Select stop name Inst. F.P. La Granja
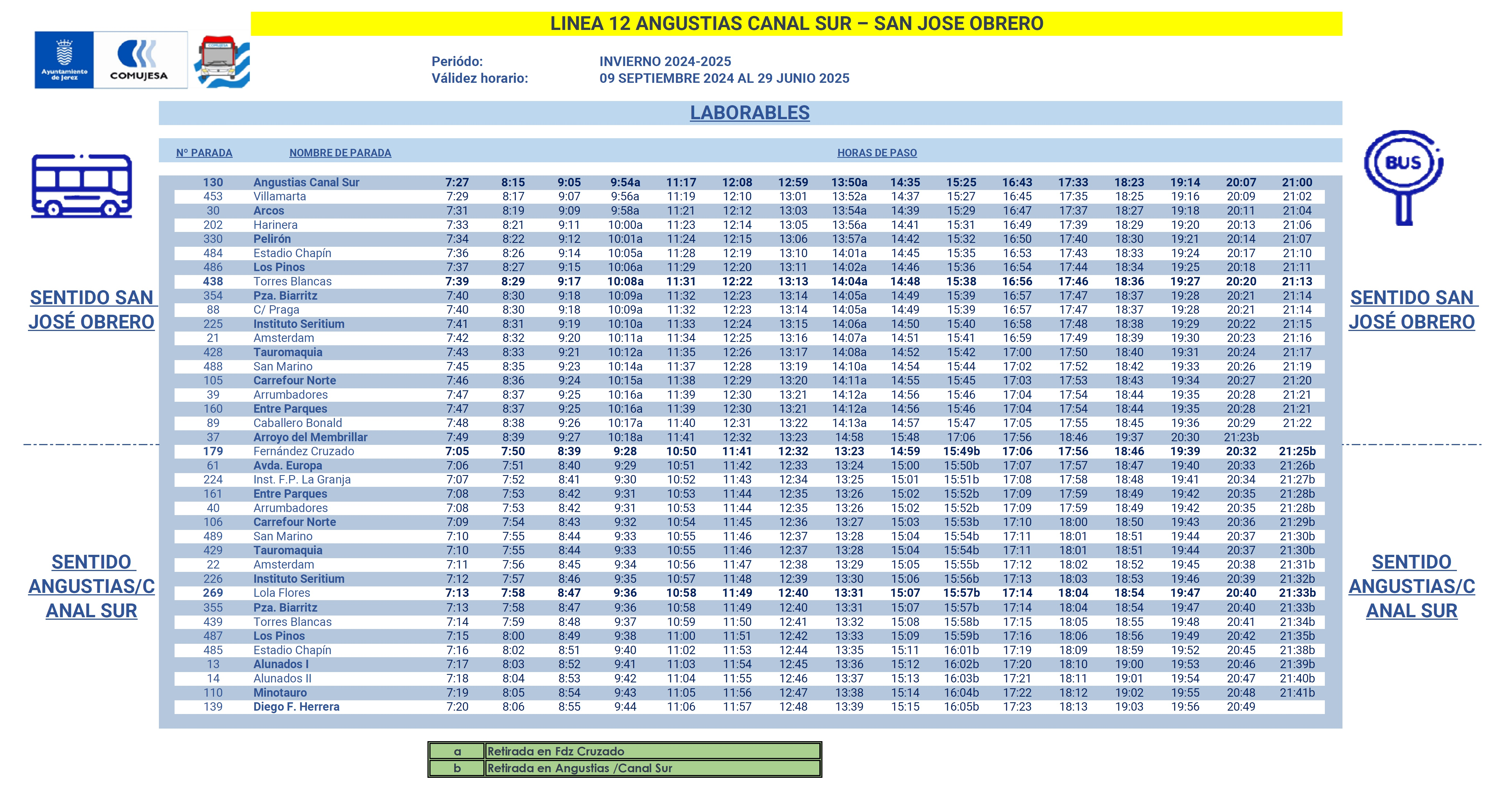The width and height of the screenshot is (1512, 789). tap(302, 480)
